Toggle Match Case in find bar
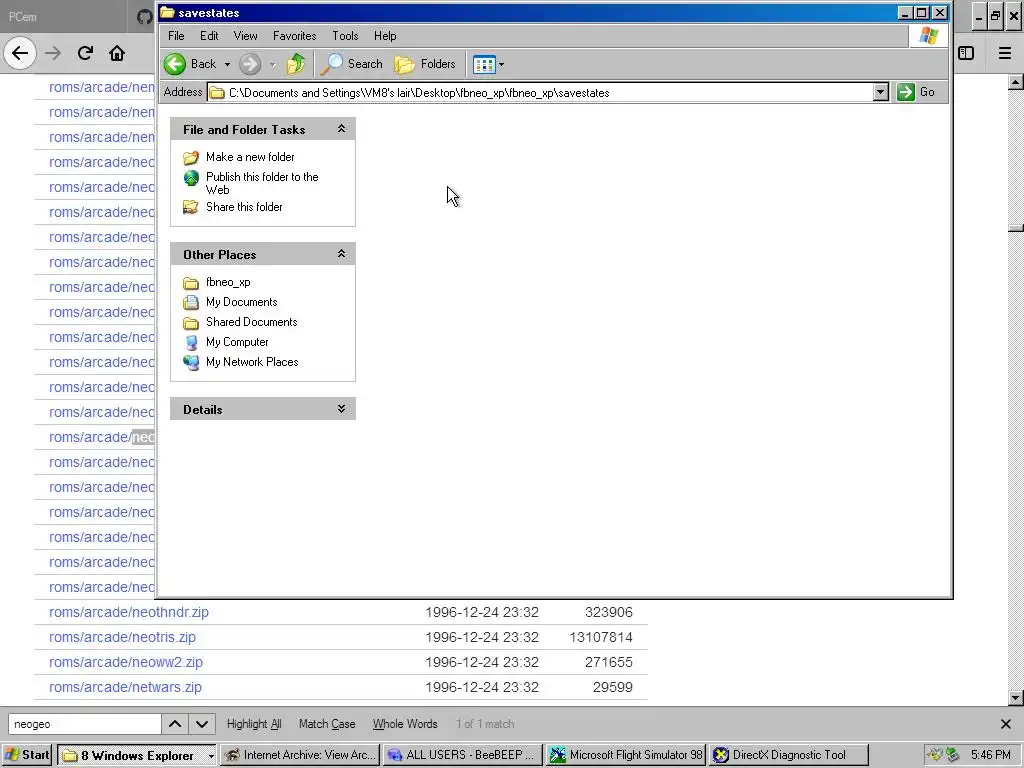Viewport: 1024px width, 768px height. tap(327, 724)
